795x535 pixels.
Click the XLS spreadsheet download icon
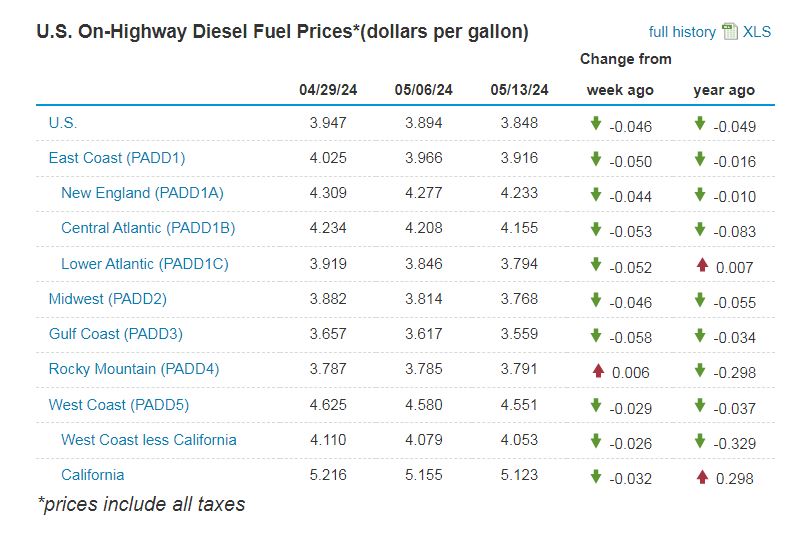tap(730, 32)
